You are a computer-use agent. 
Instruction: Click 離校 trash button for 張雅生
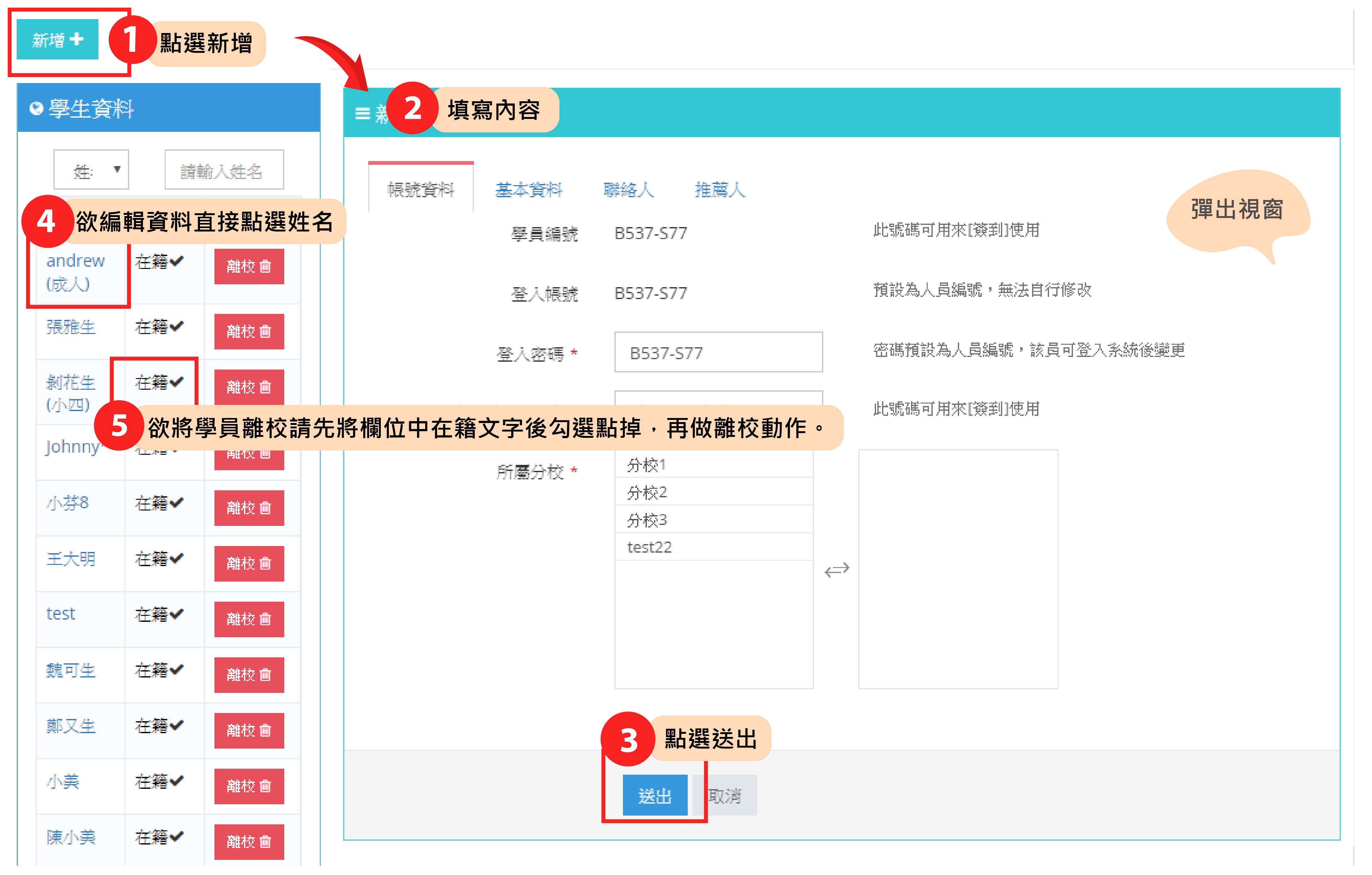pyautogui.click(x=249, y=331)
